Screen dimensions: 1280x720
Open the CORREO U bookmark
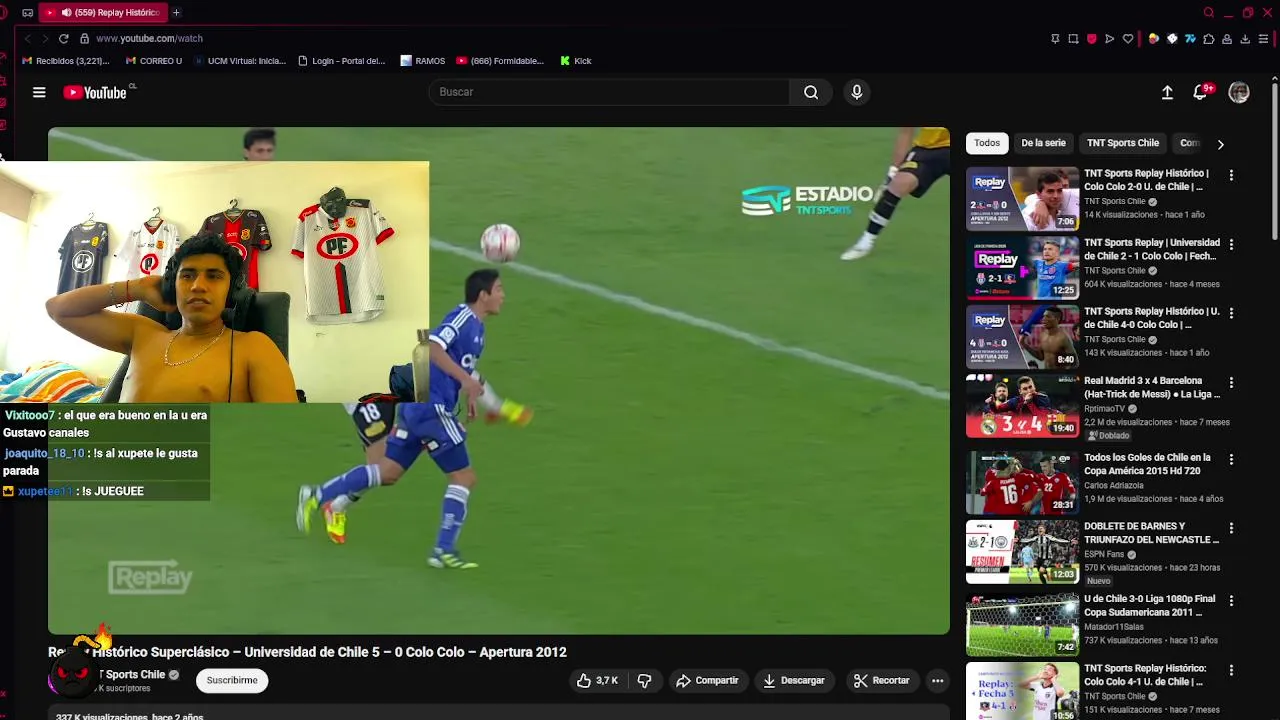pos(154,61)
